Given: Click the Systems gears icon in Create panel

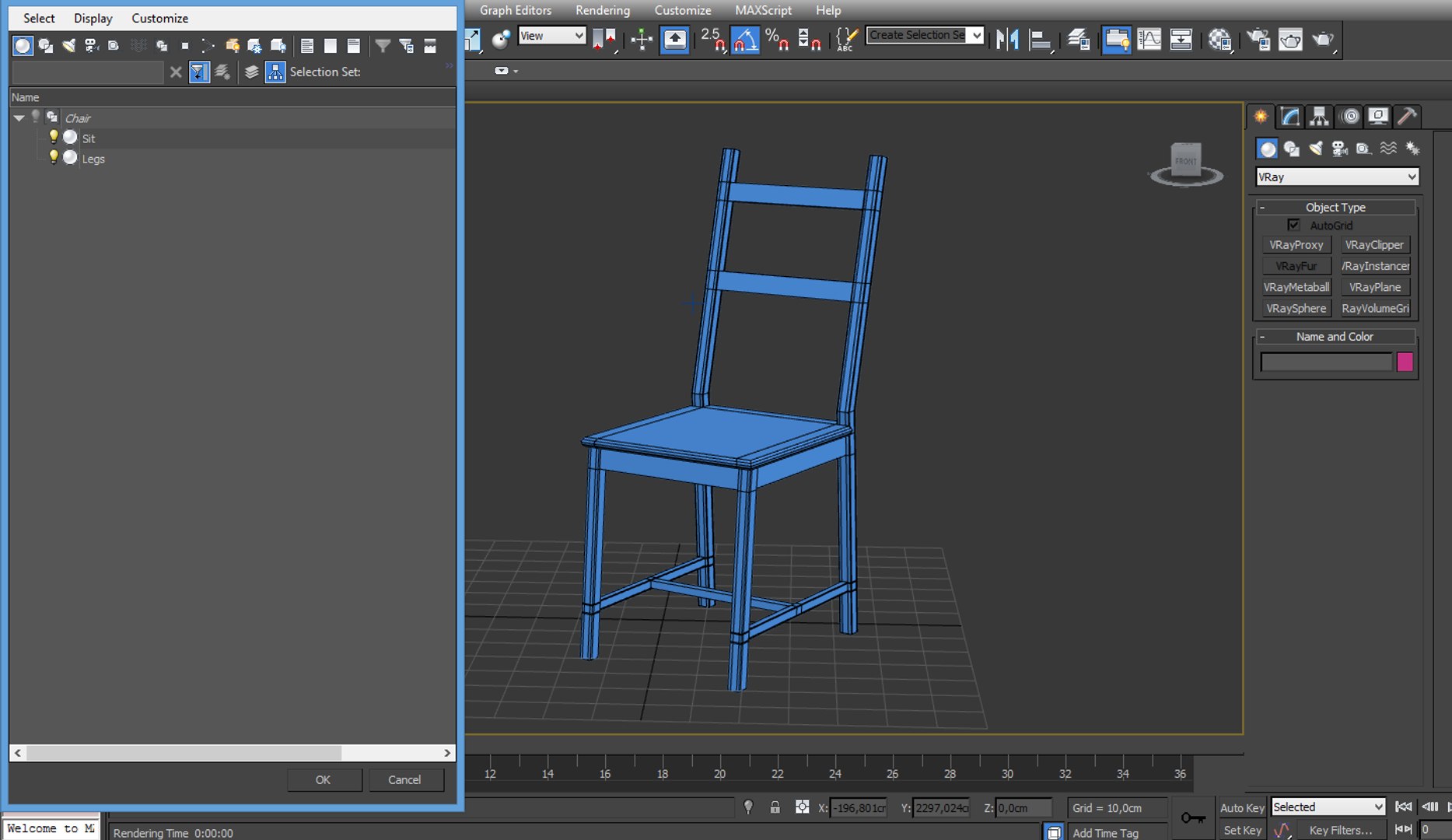Looking at the screenshot, I should coord(1412,149).
